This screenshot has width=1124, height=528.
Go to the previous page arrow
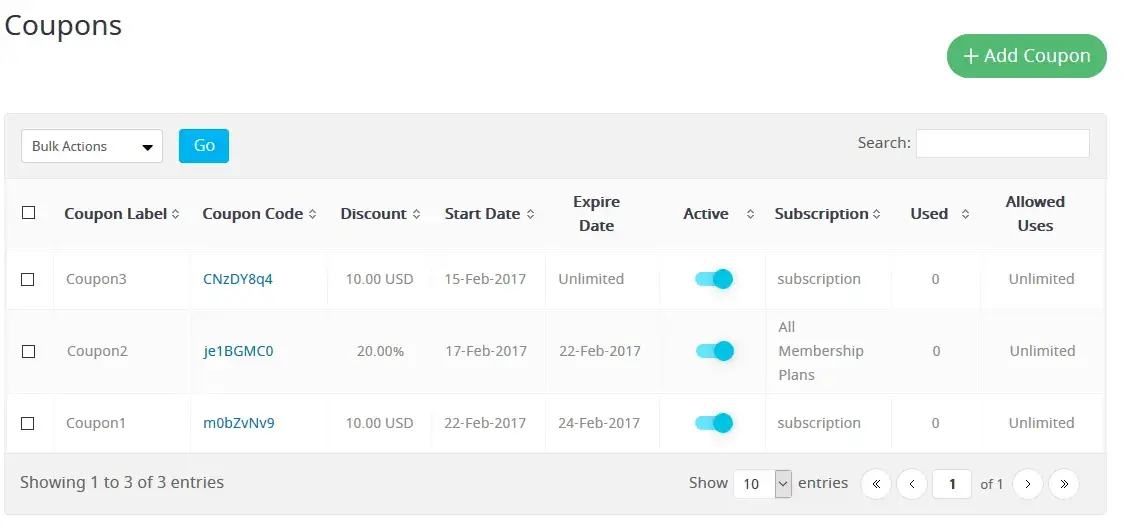(912, 484)
